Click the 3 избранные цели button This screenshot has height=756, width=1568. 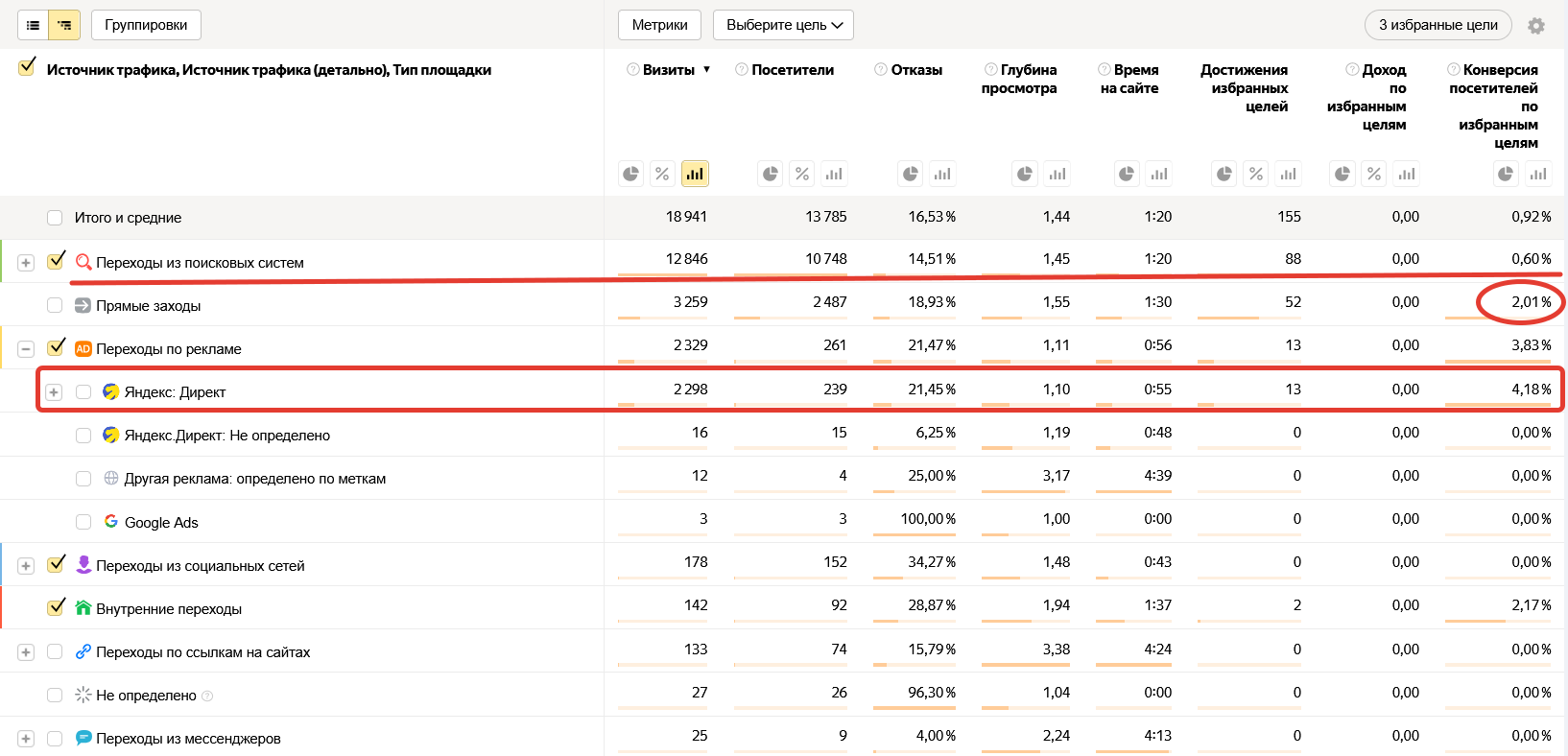[1437, 25]
